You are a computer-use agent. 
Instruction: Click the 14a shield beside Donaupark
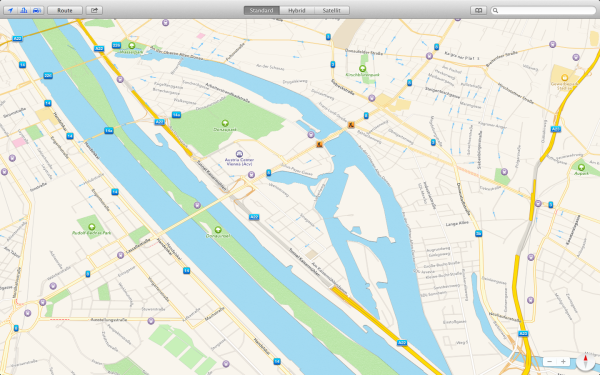(176, 115)
